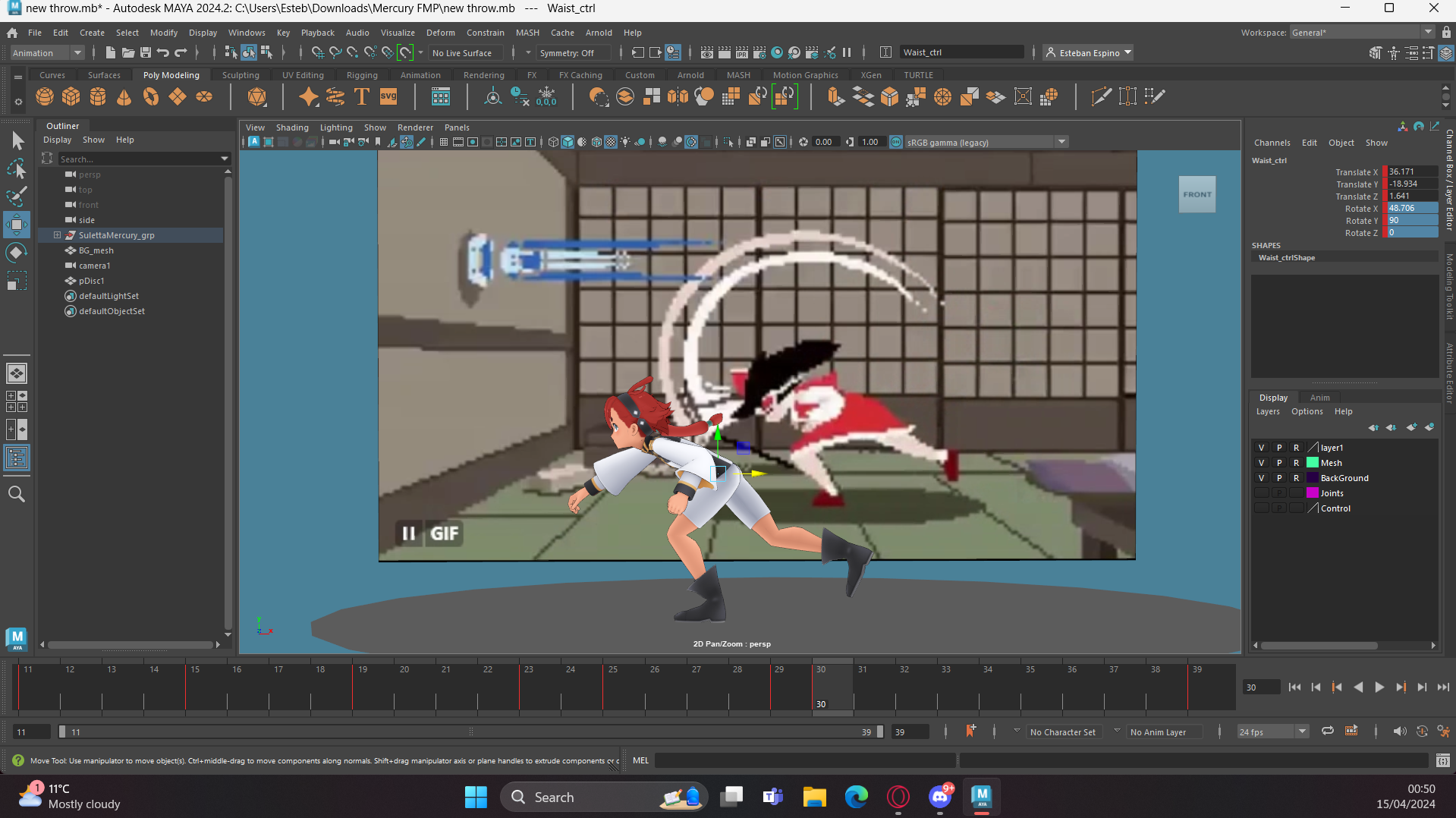Open animation preferences icon

1444,731
